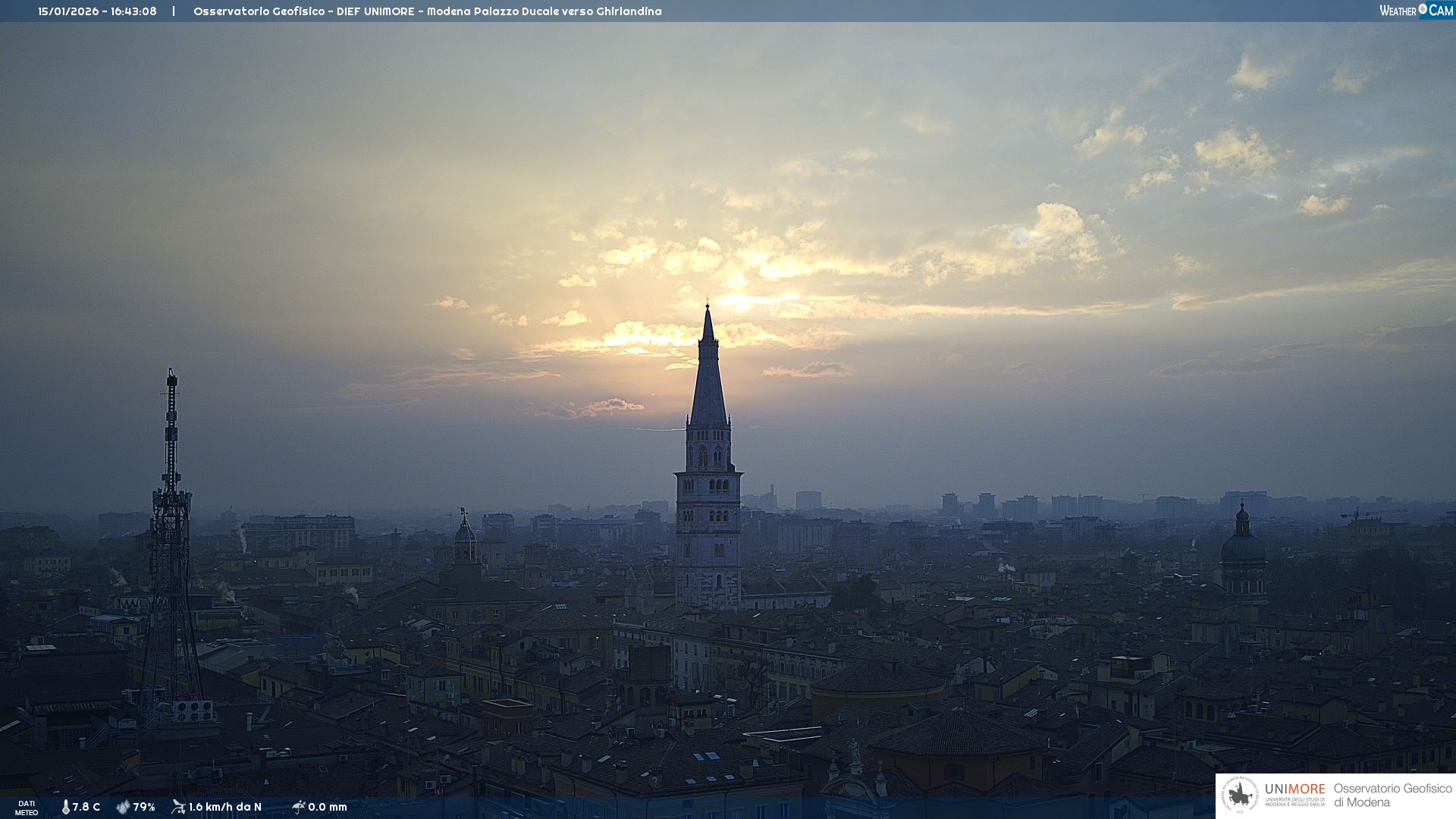Click the 7.8 C temperature reading
The image size is (1456, 819).
[x=86, y=807]
